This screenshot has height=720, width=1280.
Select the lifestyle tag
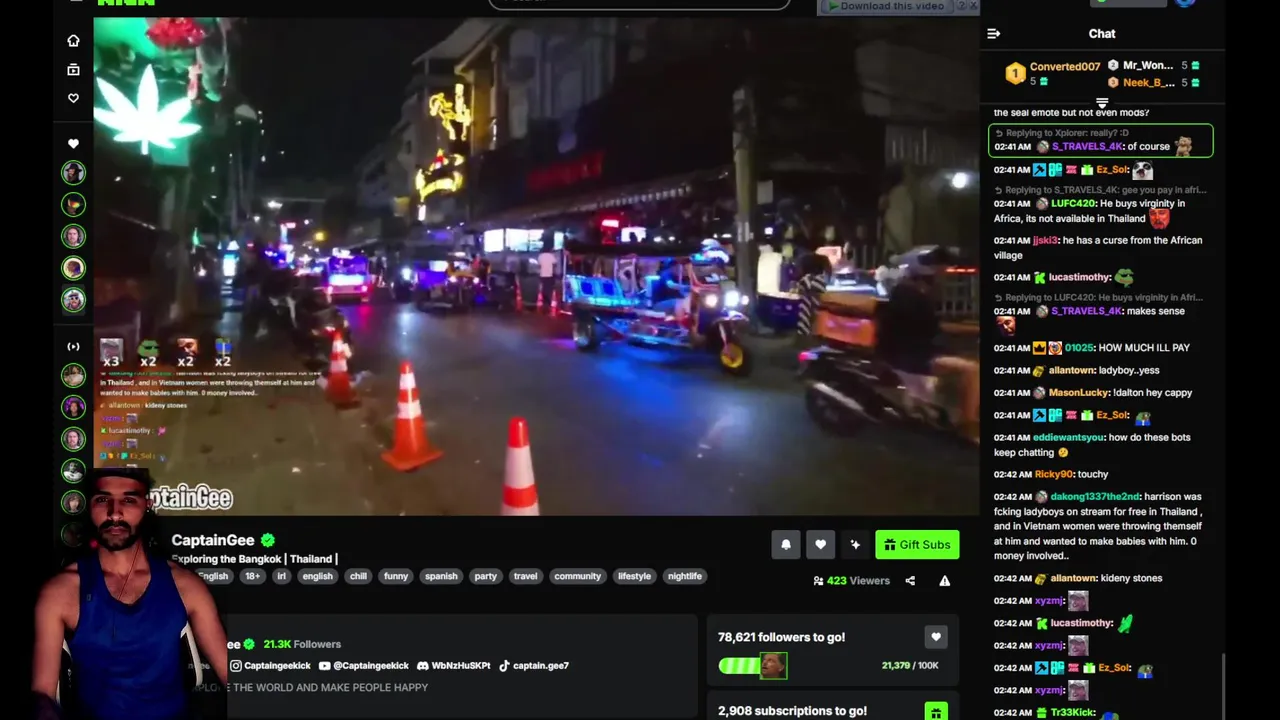point(634,576)
